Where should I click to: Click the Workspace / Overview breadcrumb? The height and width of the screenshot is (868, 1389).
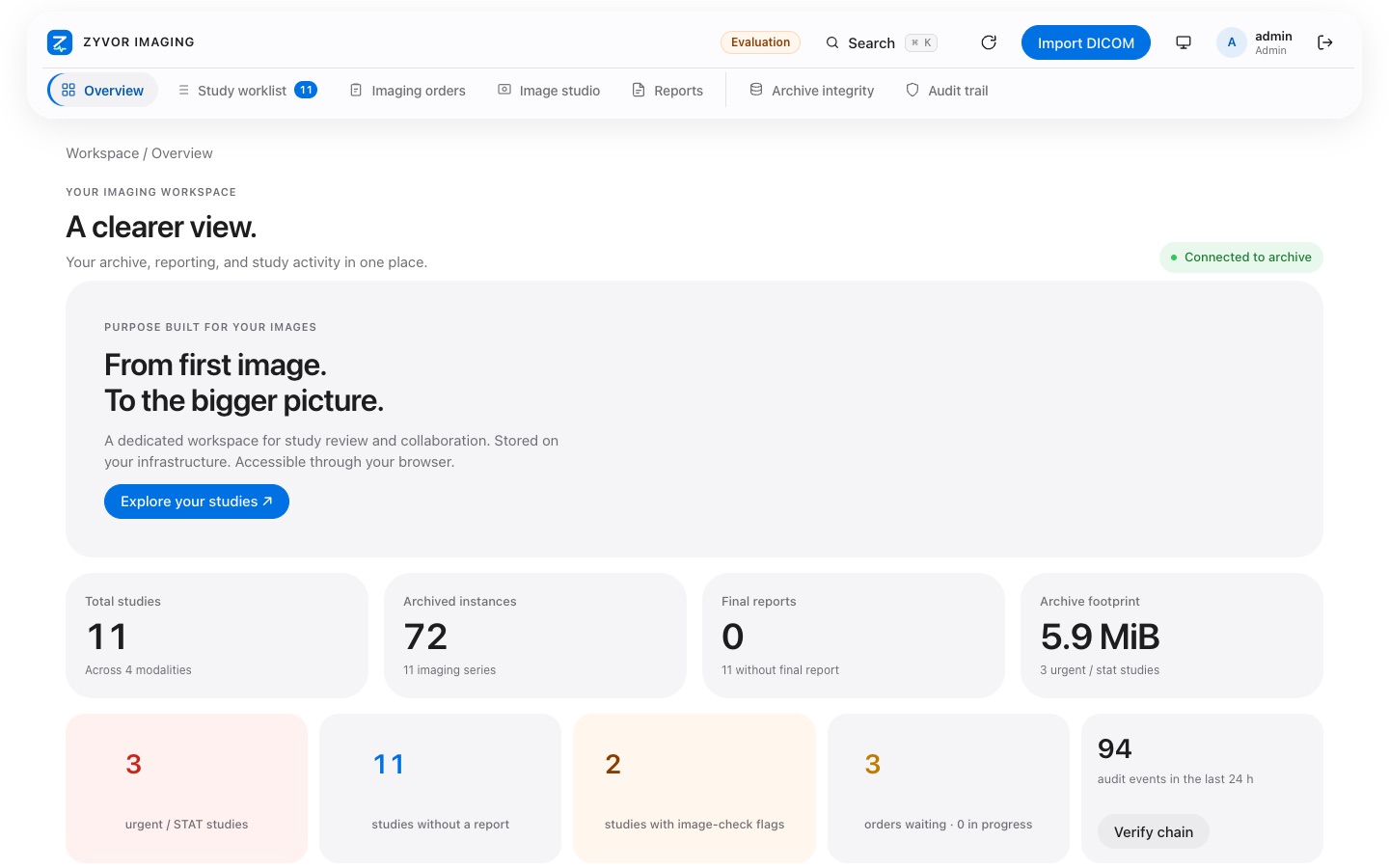click(139, 153)
